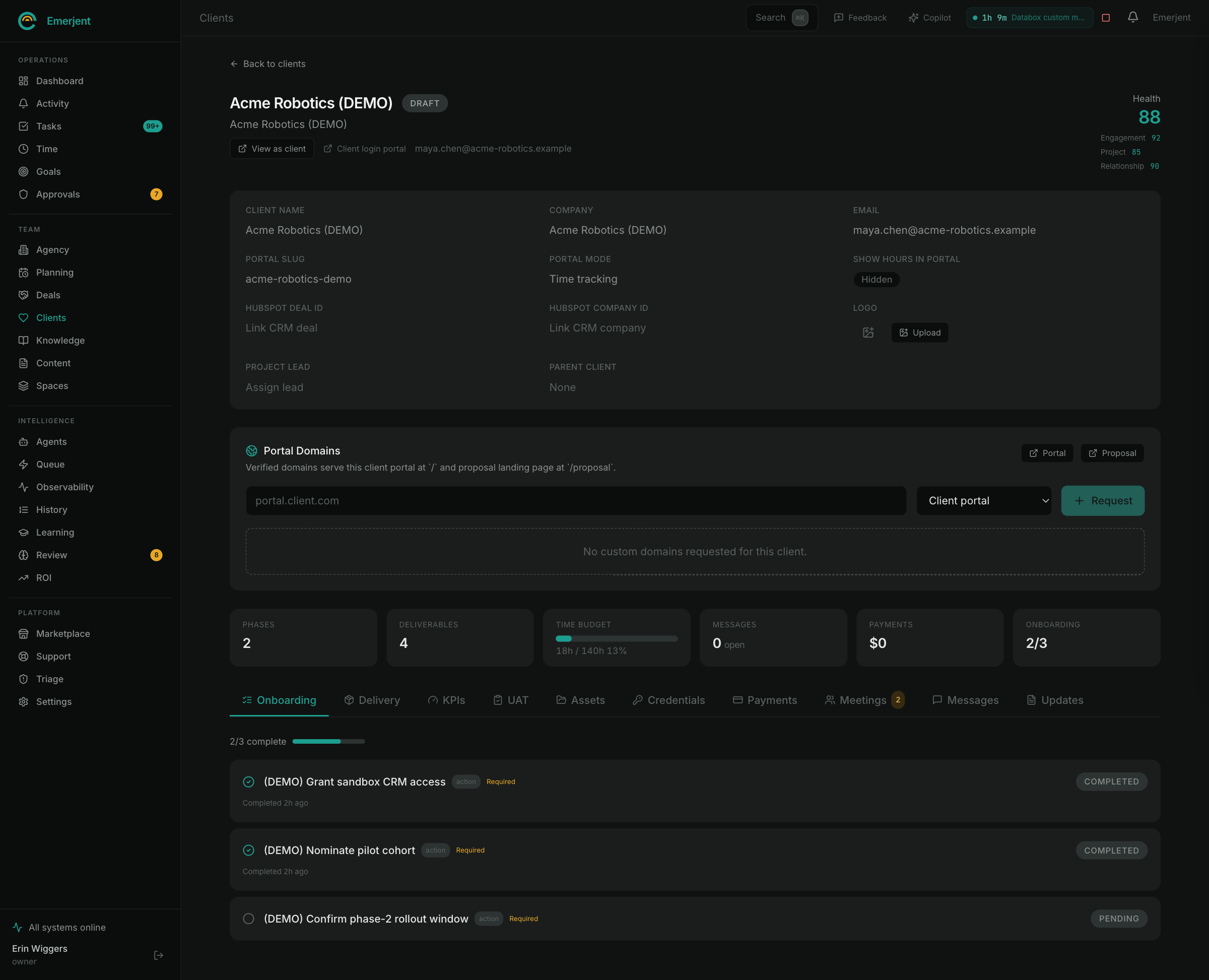
Task: Mark Grant sandbox CRM access check circle
Action: click(x=248, y=781)
